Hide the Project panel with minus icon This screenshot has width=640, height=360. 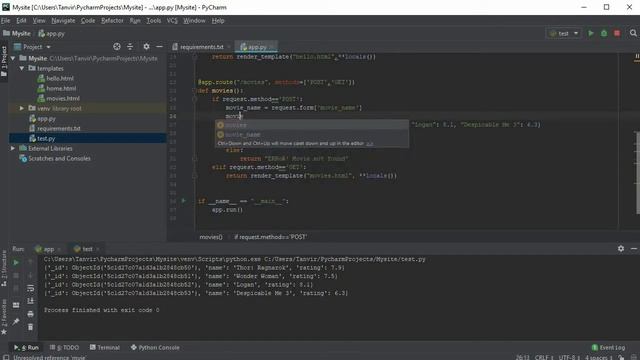point(159,47)
